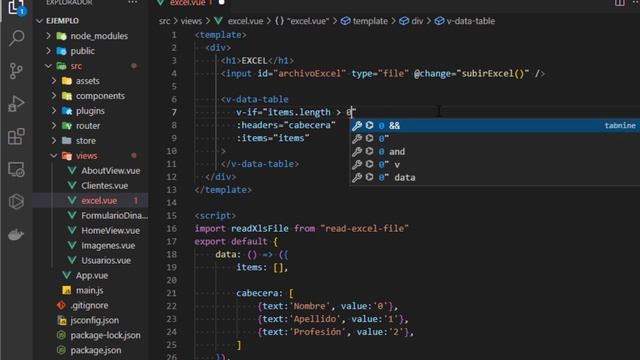Viewport: 640px width, 360px height.
Task: Click the views folder icon
Action: pos(67,156)
